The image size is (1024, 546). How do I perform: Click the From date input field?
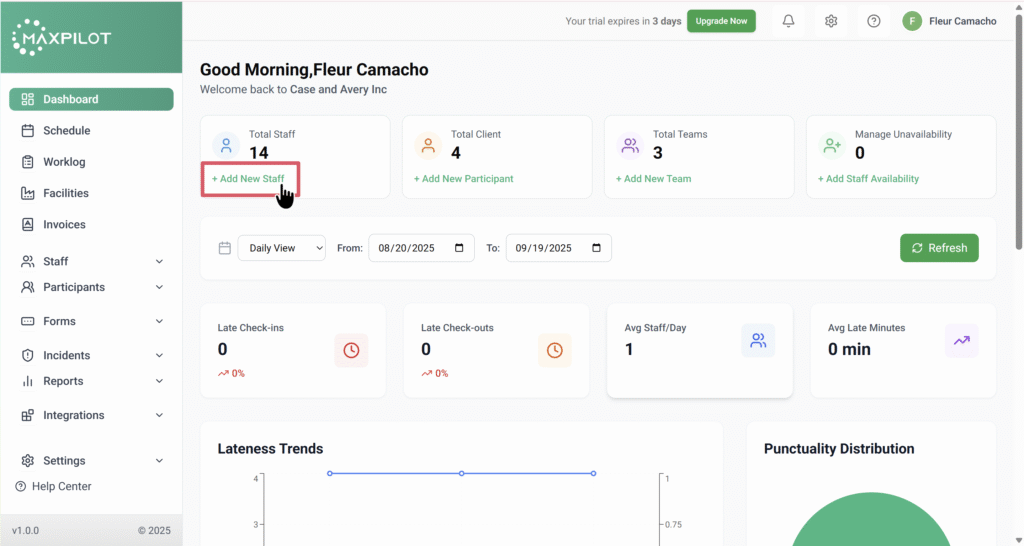(420, 248)
